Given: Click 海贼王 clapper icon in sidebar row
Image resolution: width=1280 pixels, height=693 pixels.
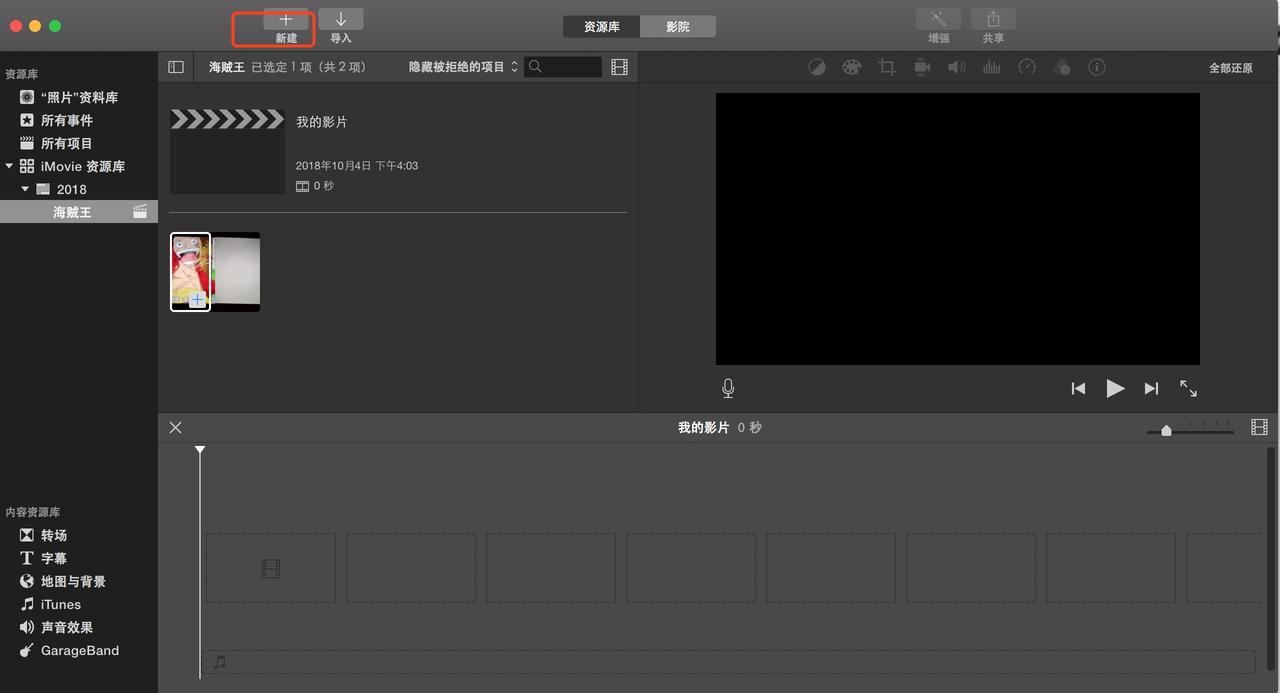Looking at the screenshot, I should click(x=140, y=212).
